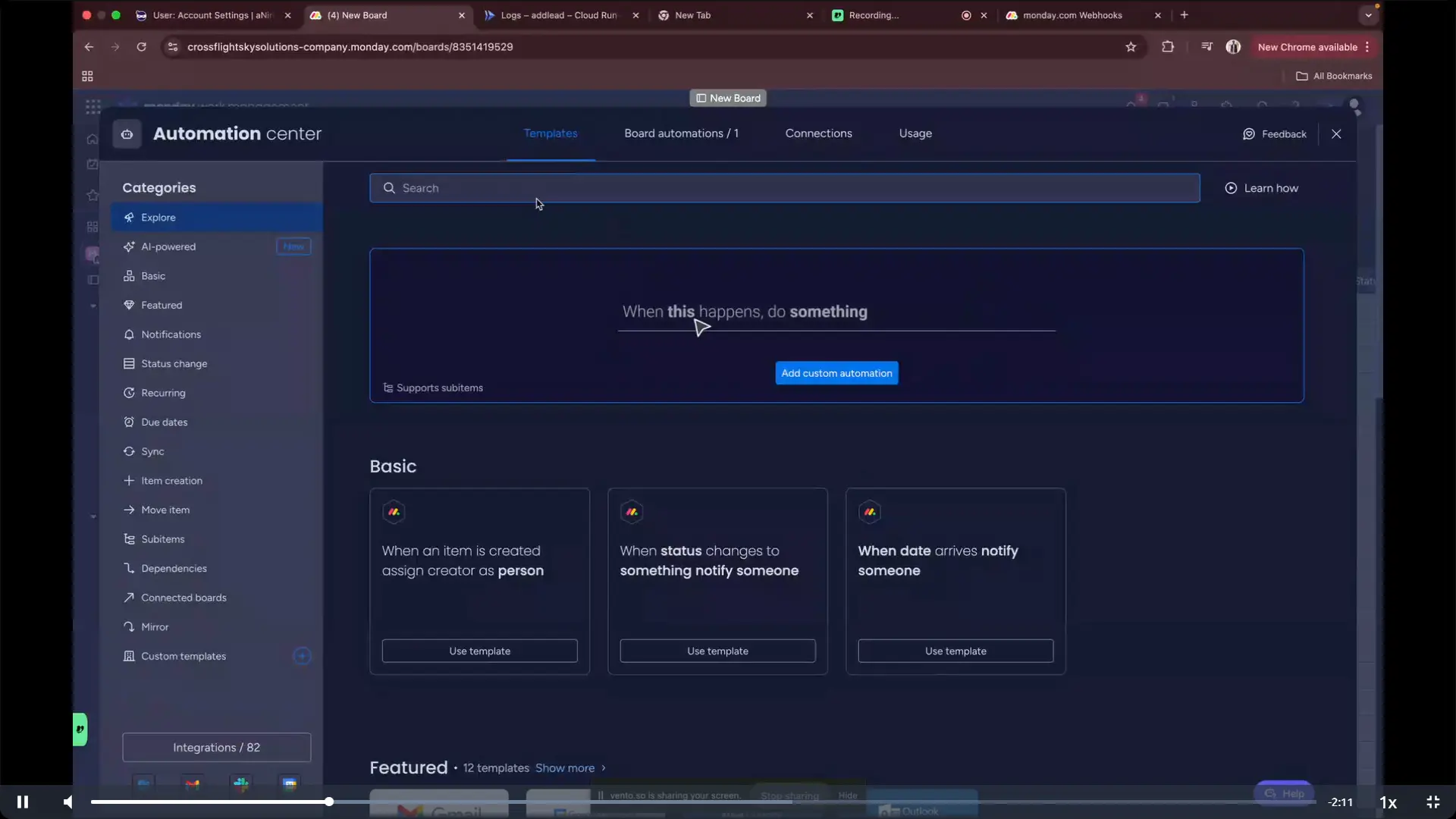Open Integrations / 82 button

(x=216, y=748)
